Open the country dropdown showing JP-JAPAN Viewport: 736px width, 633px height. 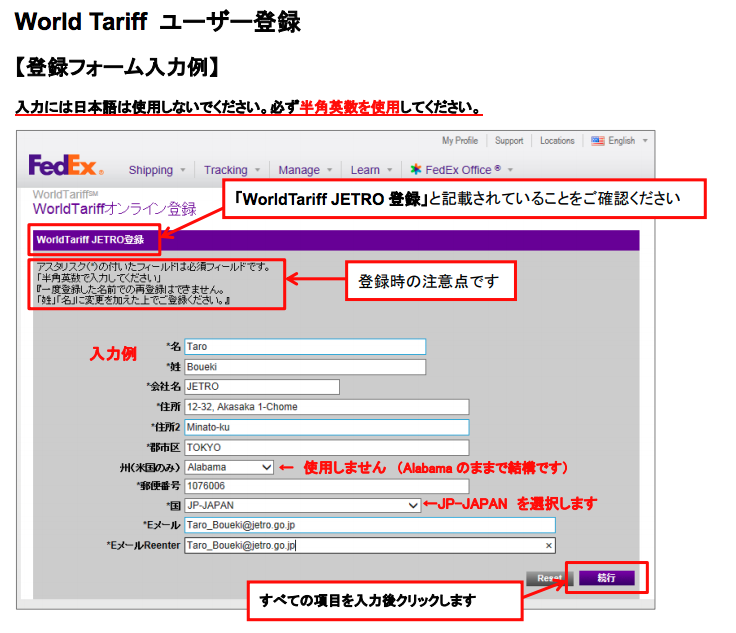point(302,505)
